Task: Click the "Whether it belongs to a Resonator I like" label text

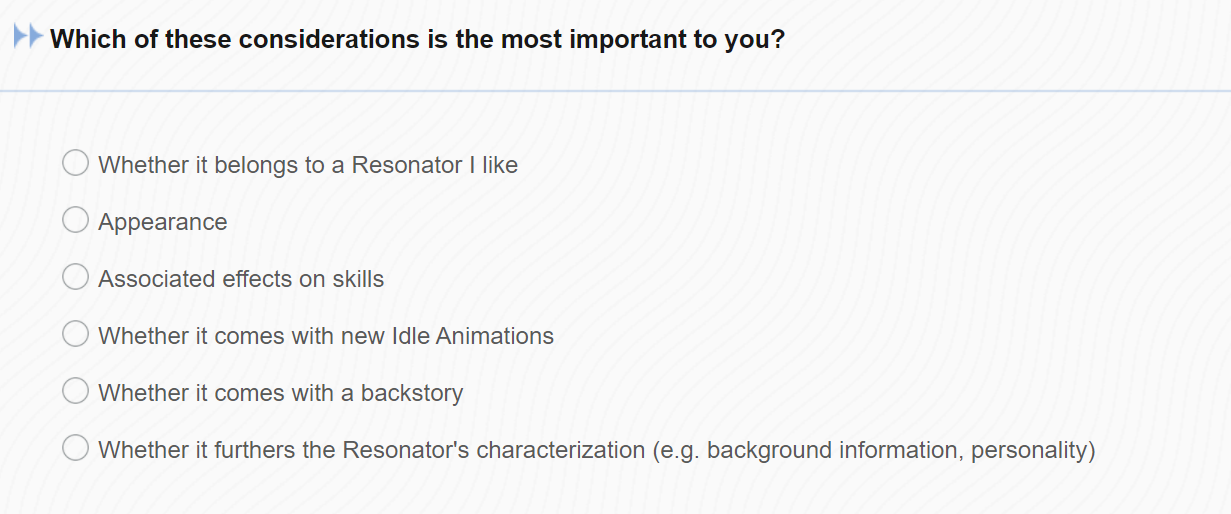Action: tap(308, 165)
